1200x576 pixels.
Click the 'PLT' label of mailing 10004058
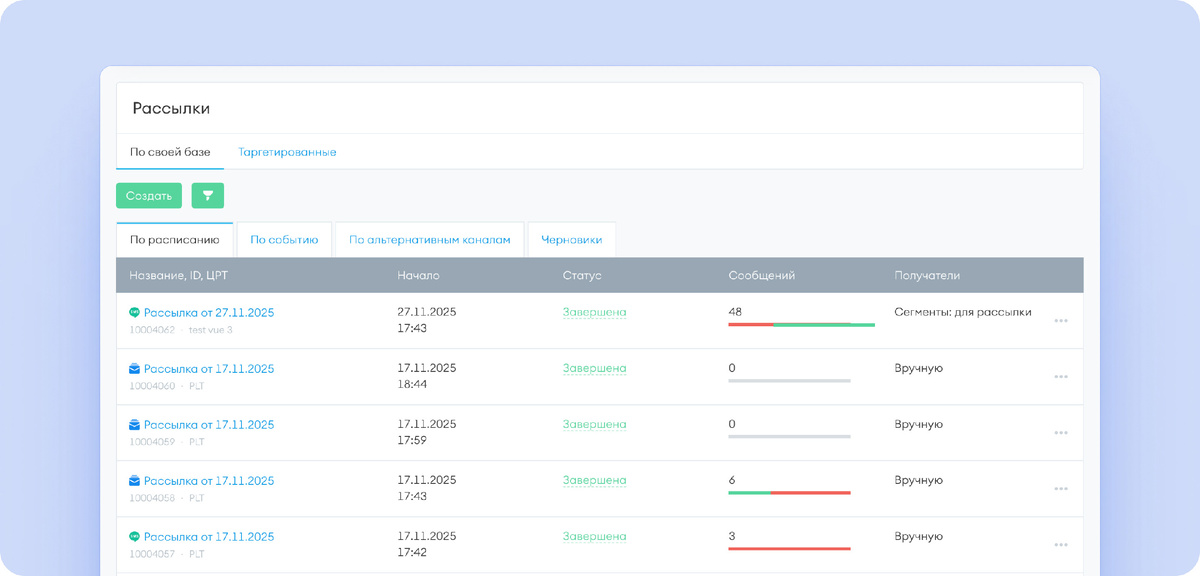(x=197, y=498)
